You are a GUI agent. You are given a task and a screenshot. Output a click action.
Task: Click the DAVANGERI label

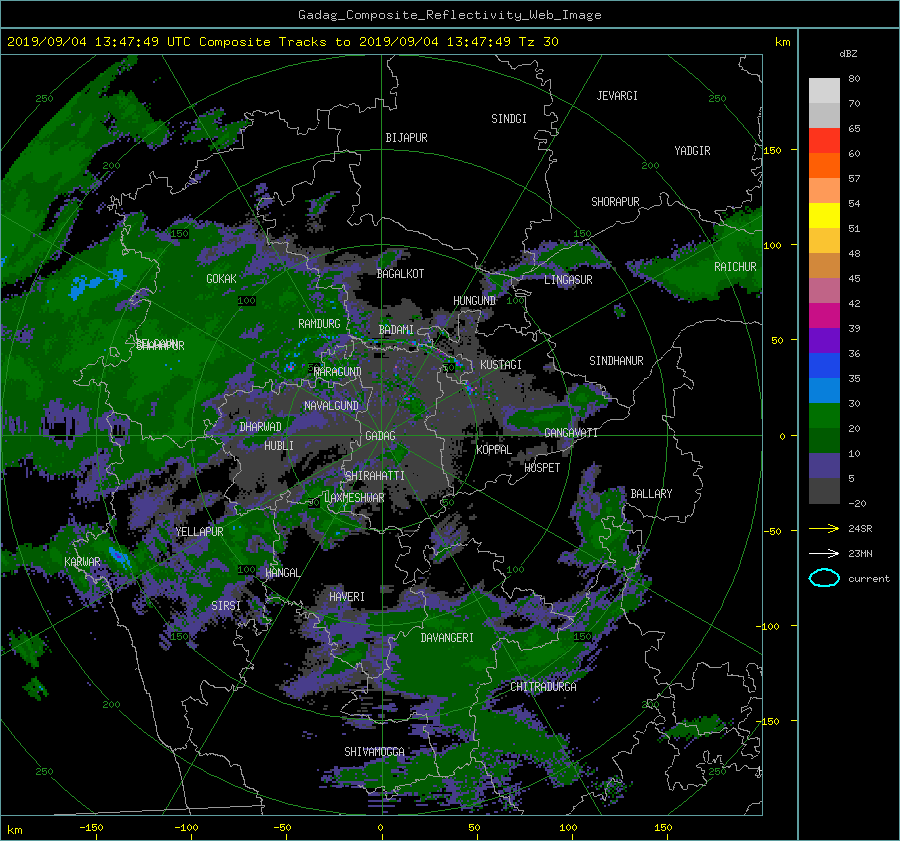447,638
